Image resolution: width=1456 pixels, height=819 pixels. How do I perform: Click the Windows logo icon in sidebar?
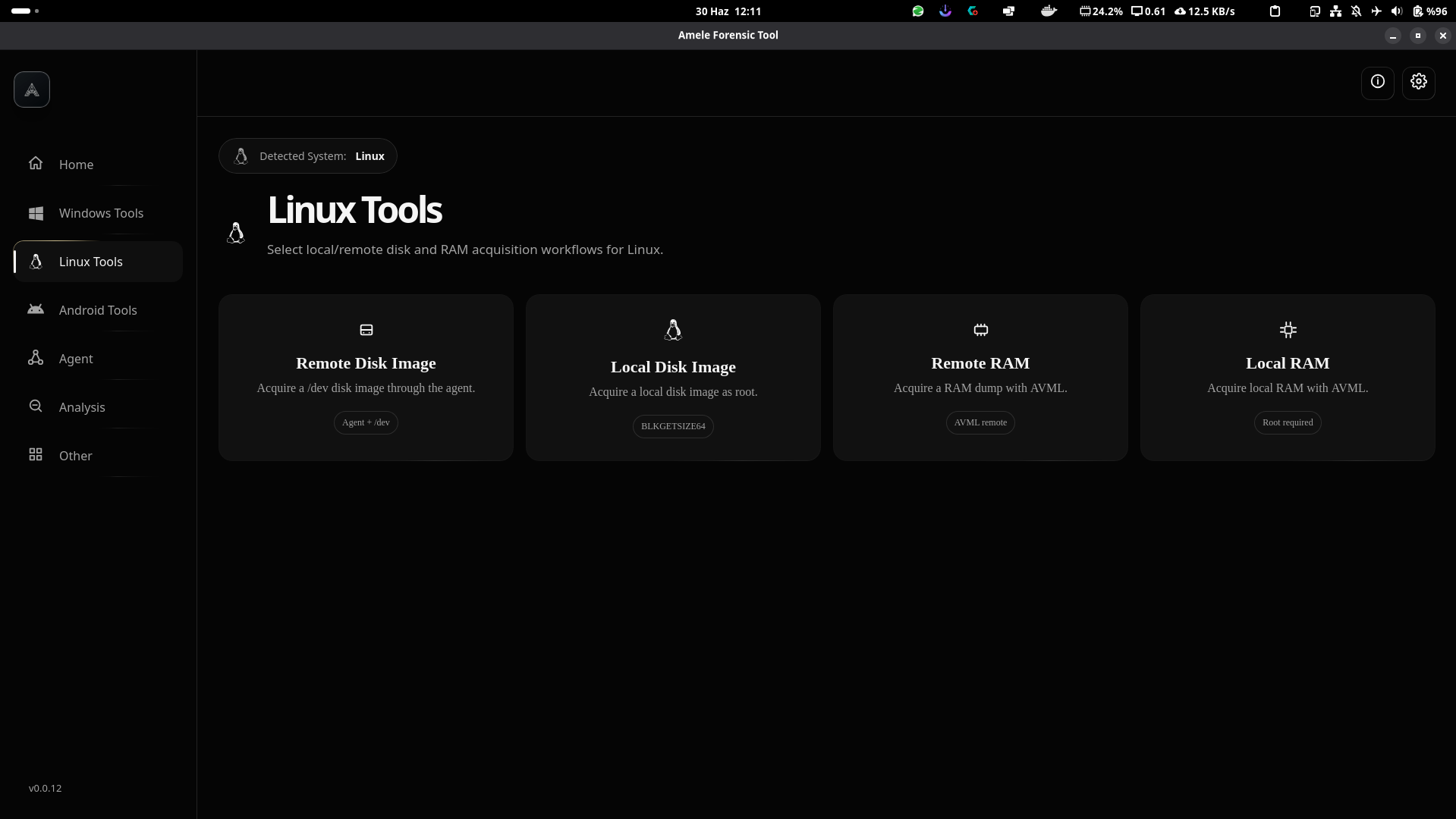(36, 213)
